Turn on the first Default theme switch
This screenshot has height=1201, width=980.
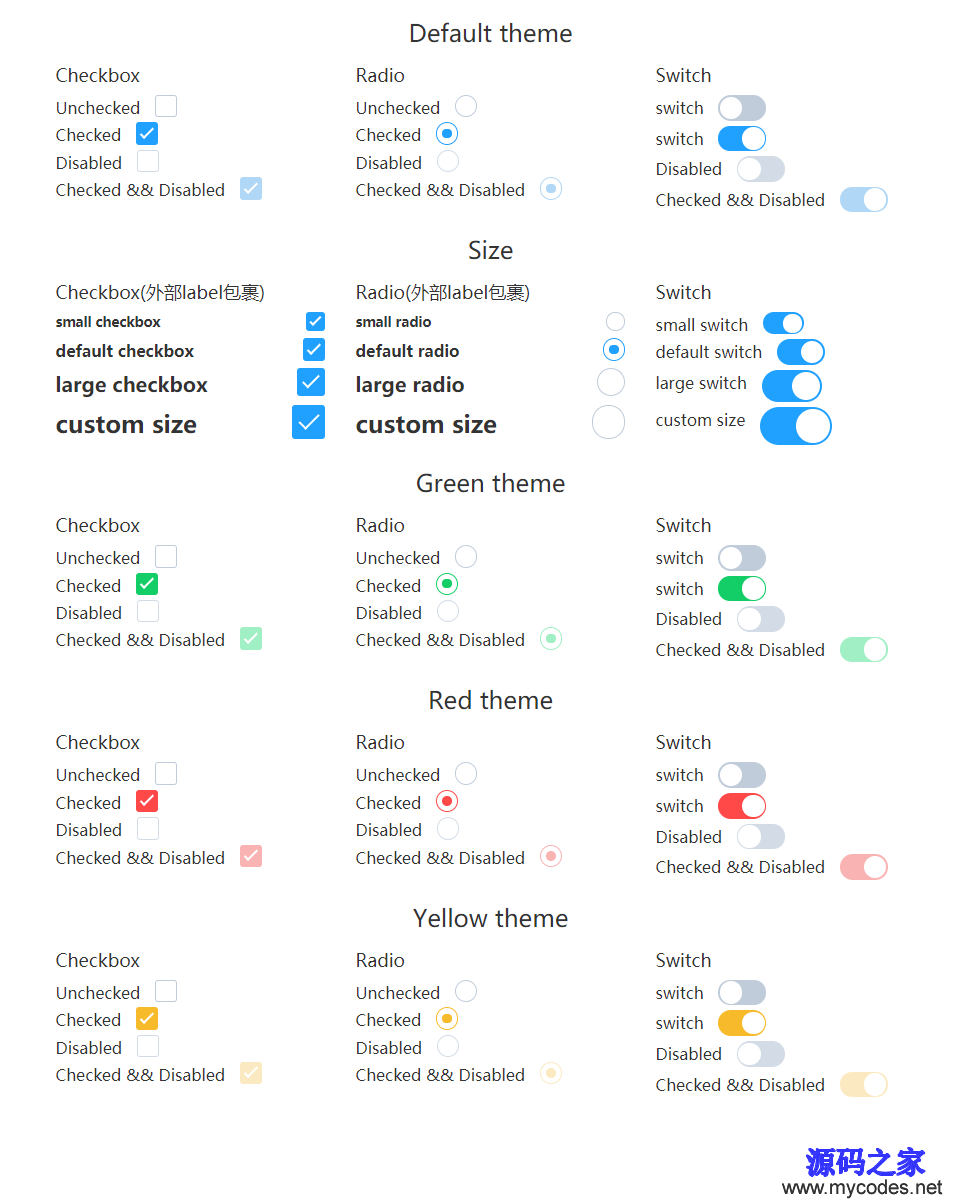click(742, 108)
